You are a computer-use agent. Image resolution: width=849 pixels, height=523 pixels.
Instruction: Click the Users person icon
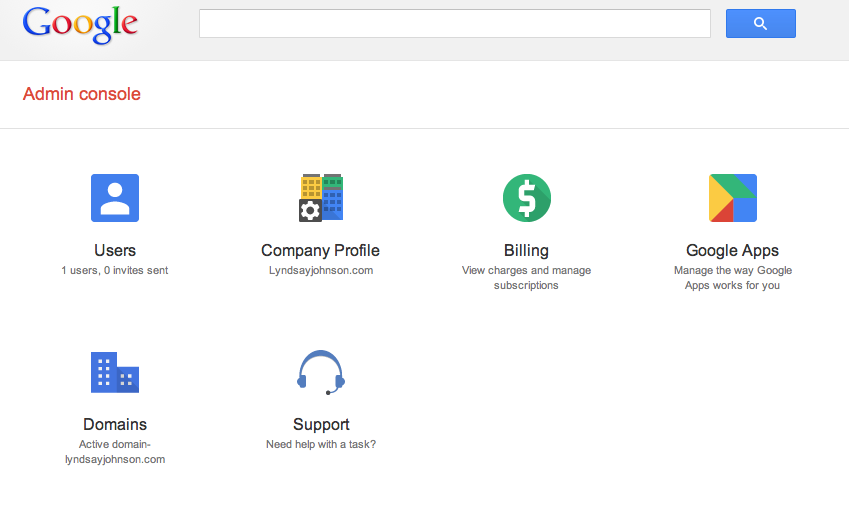115,197
